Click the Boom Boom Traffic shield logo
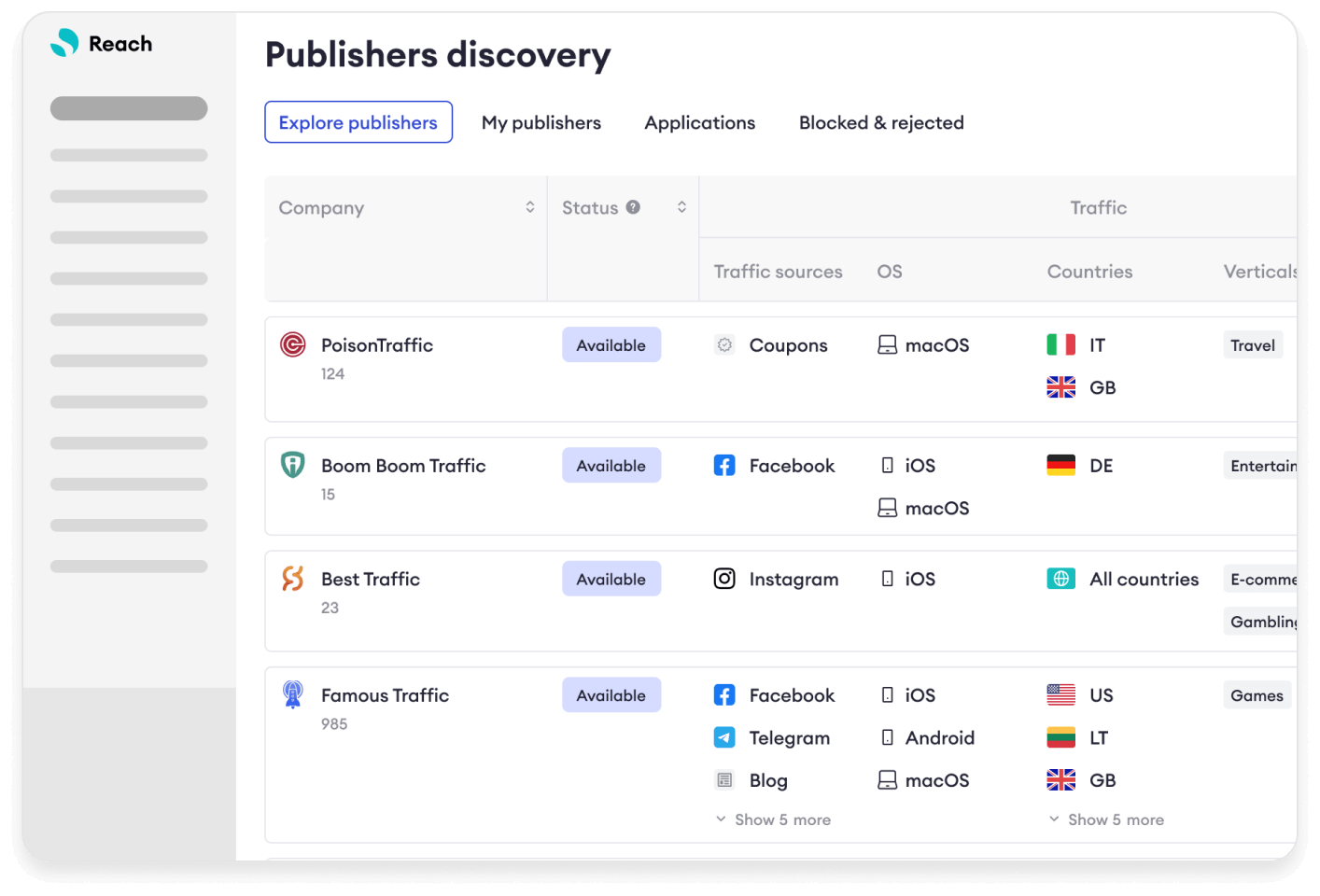Viewport: 1320px width, 896px height. pyautogui.click(x=293, y=465)
